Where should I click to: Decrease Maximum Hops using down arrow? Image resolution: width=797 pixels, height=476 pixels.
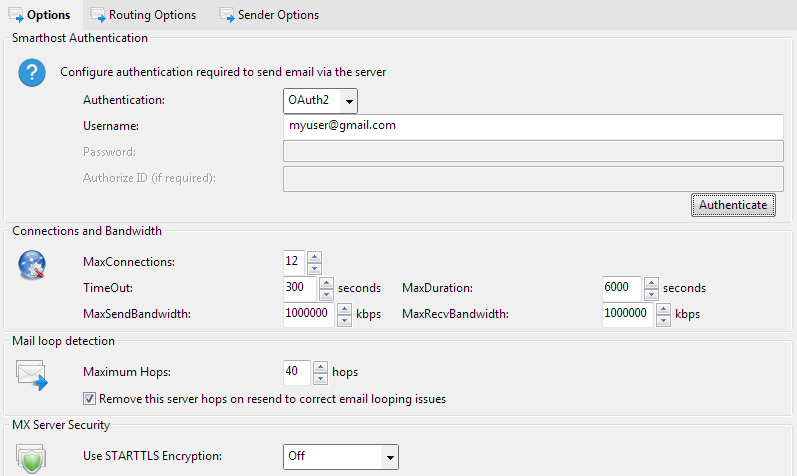[320, 378]
